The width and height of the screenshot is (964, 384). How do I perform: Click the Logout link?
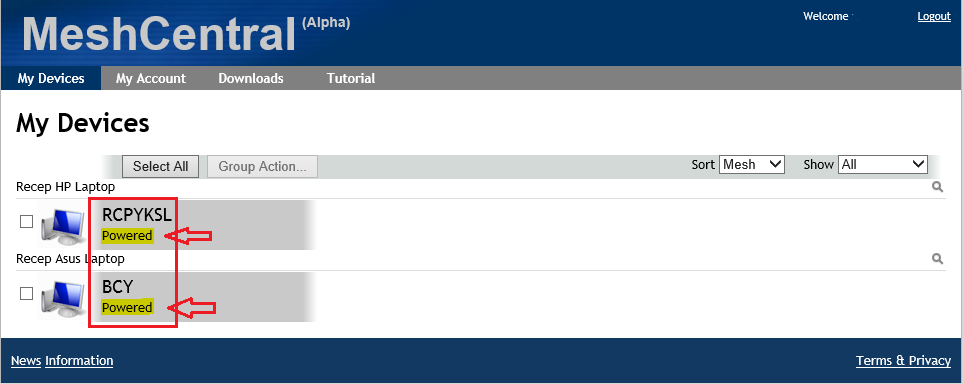tap(934, 16)
